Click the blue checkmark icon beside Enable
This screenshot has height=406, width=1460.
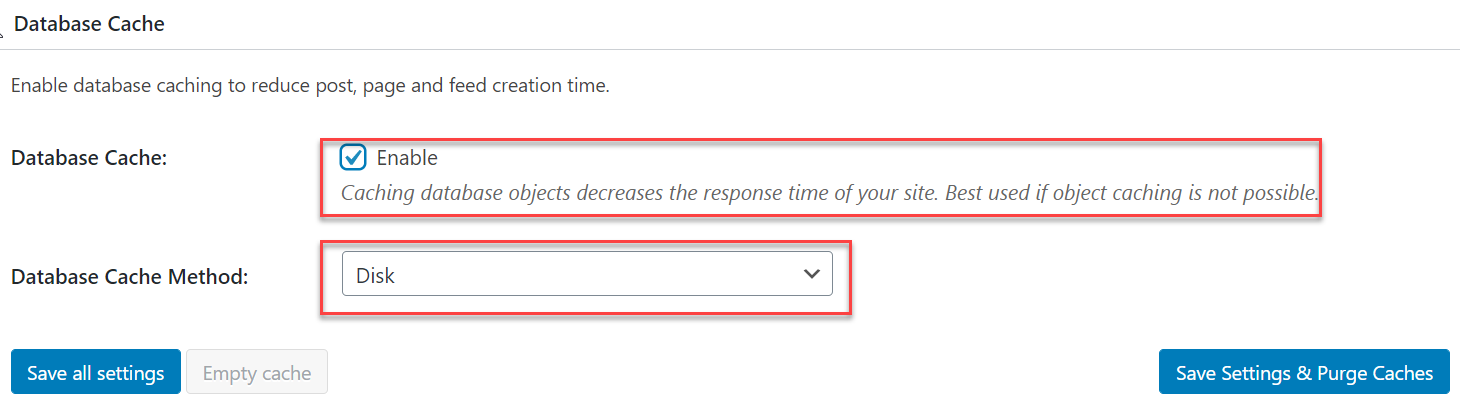353,157
